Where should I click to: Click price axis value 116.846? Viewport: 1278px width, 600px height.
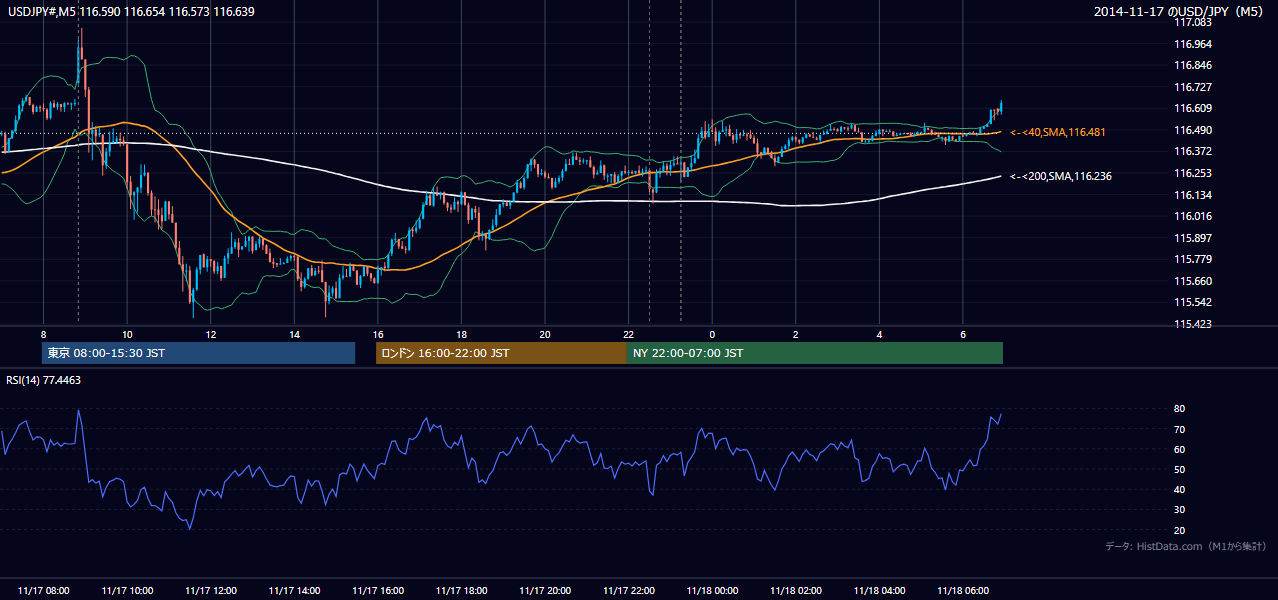1192,65
